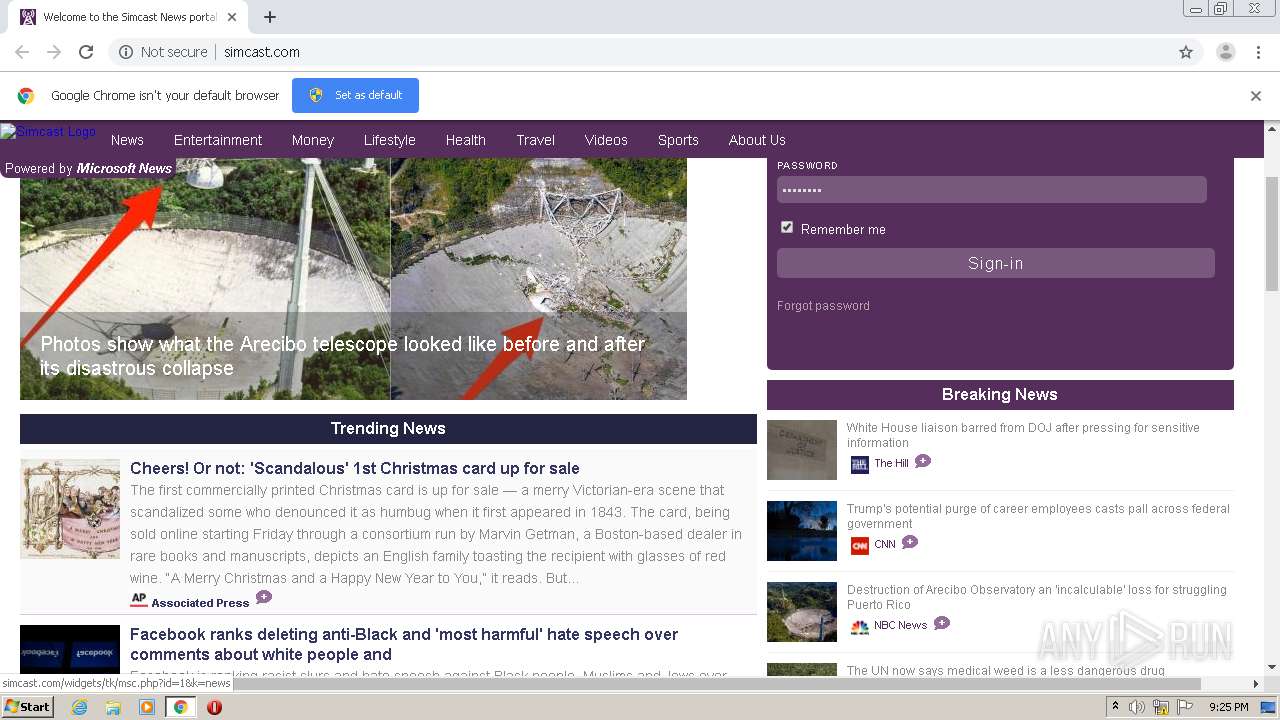The width and height of the screenshot is (1280, 720).
Task: Click the password input field
Action: click(992, 190)
